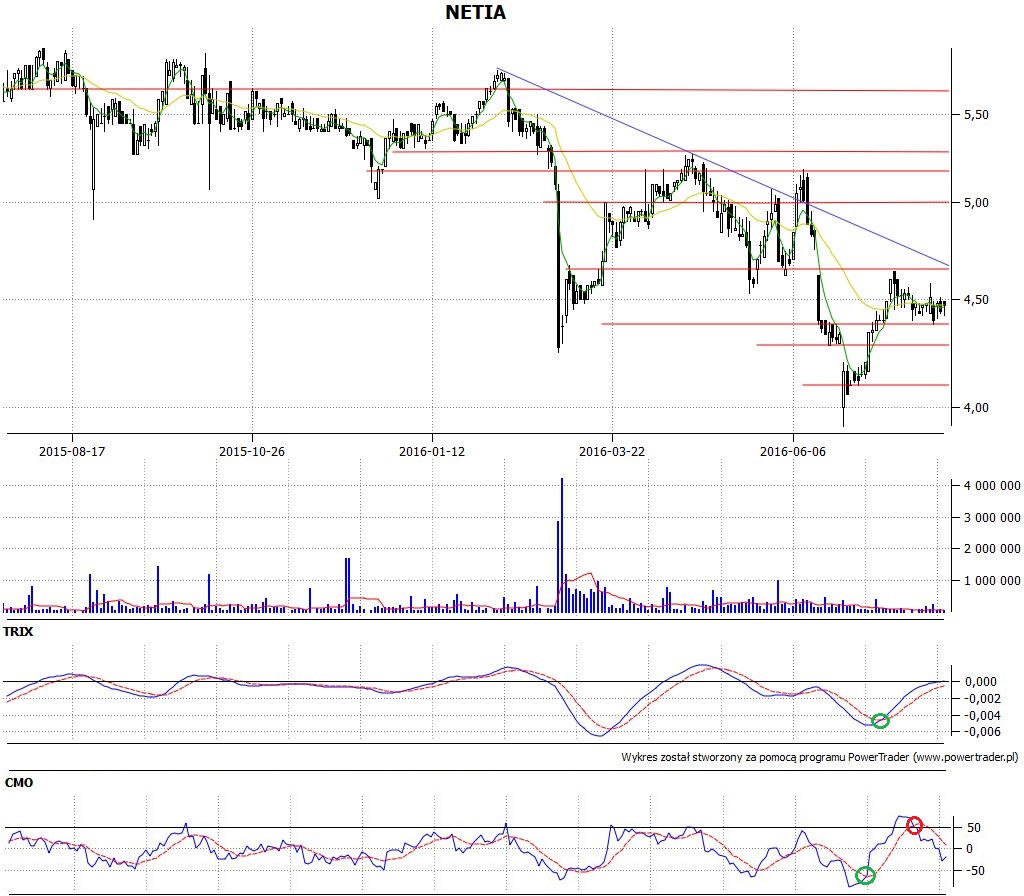Click the red circle on CMO chart
This screenshot has height=896, width=1024.
[x=914, y=825]
